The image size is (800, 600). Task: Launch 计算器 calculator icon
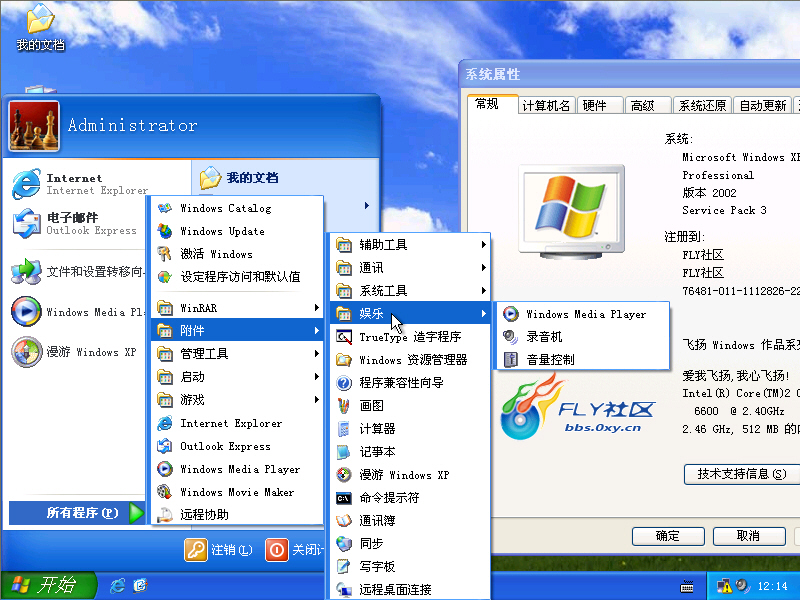(x=344, y=429)
